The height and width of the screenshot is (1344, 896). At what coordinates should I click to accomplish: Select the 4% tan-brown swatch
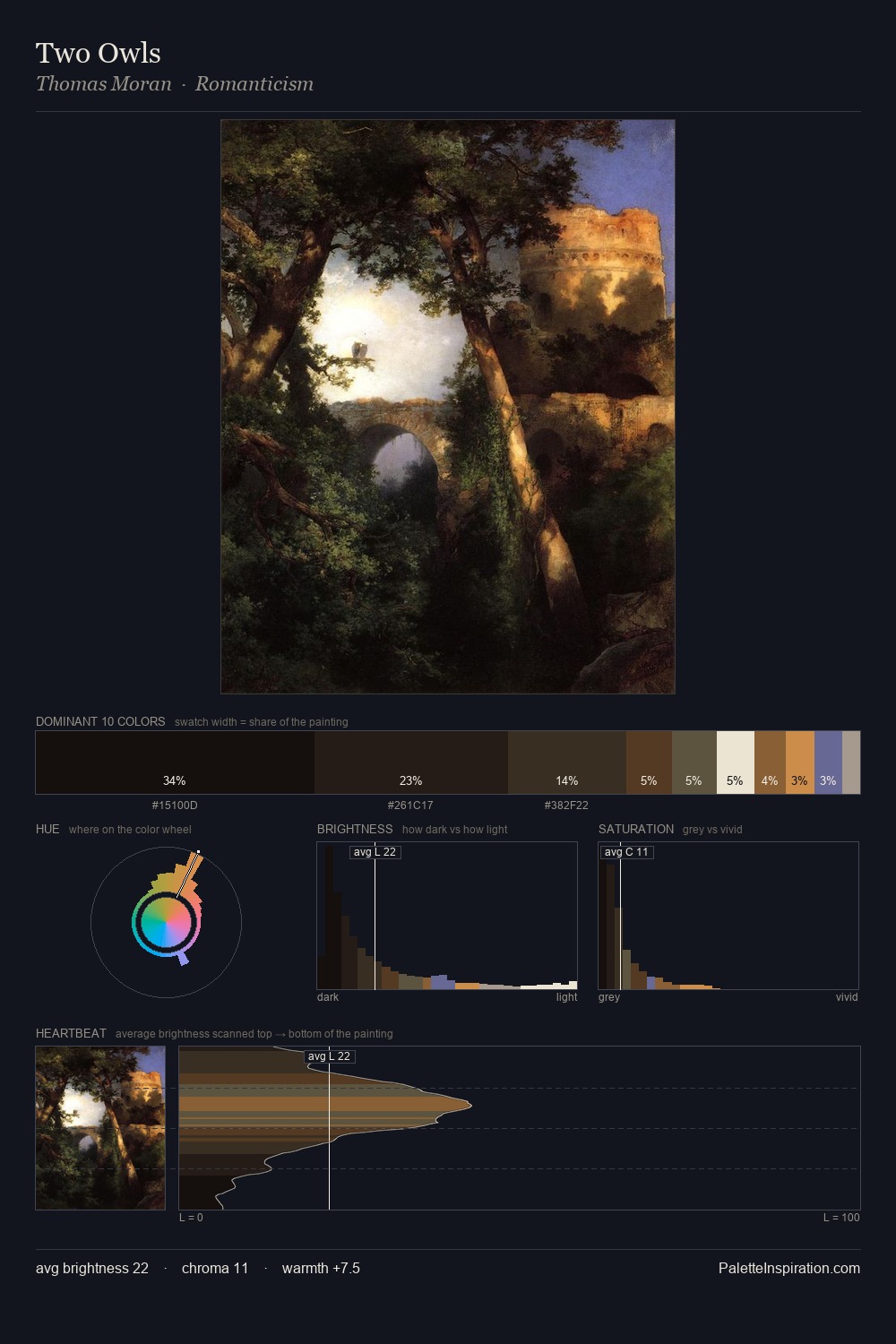[770, 762]
